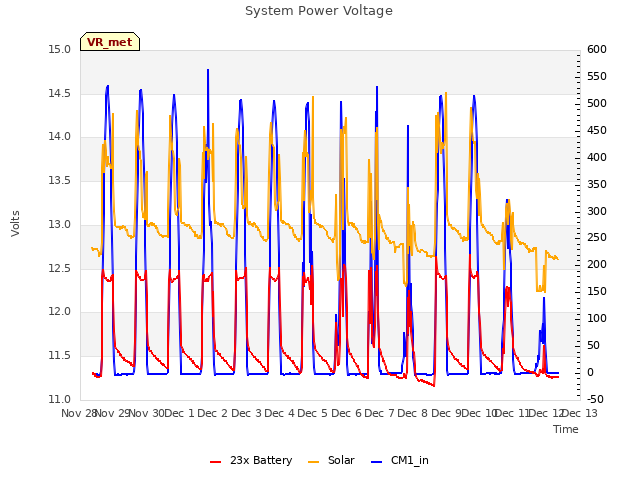This screenshot has height=480, width=640.
Task: Click the Nov 28 date label
Action: pos(79,413)
